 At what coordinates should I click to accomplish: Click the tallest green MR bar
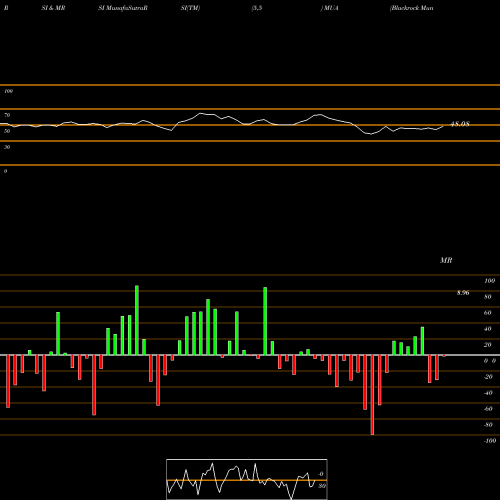pos(137,320)
